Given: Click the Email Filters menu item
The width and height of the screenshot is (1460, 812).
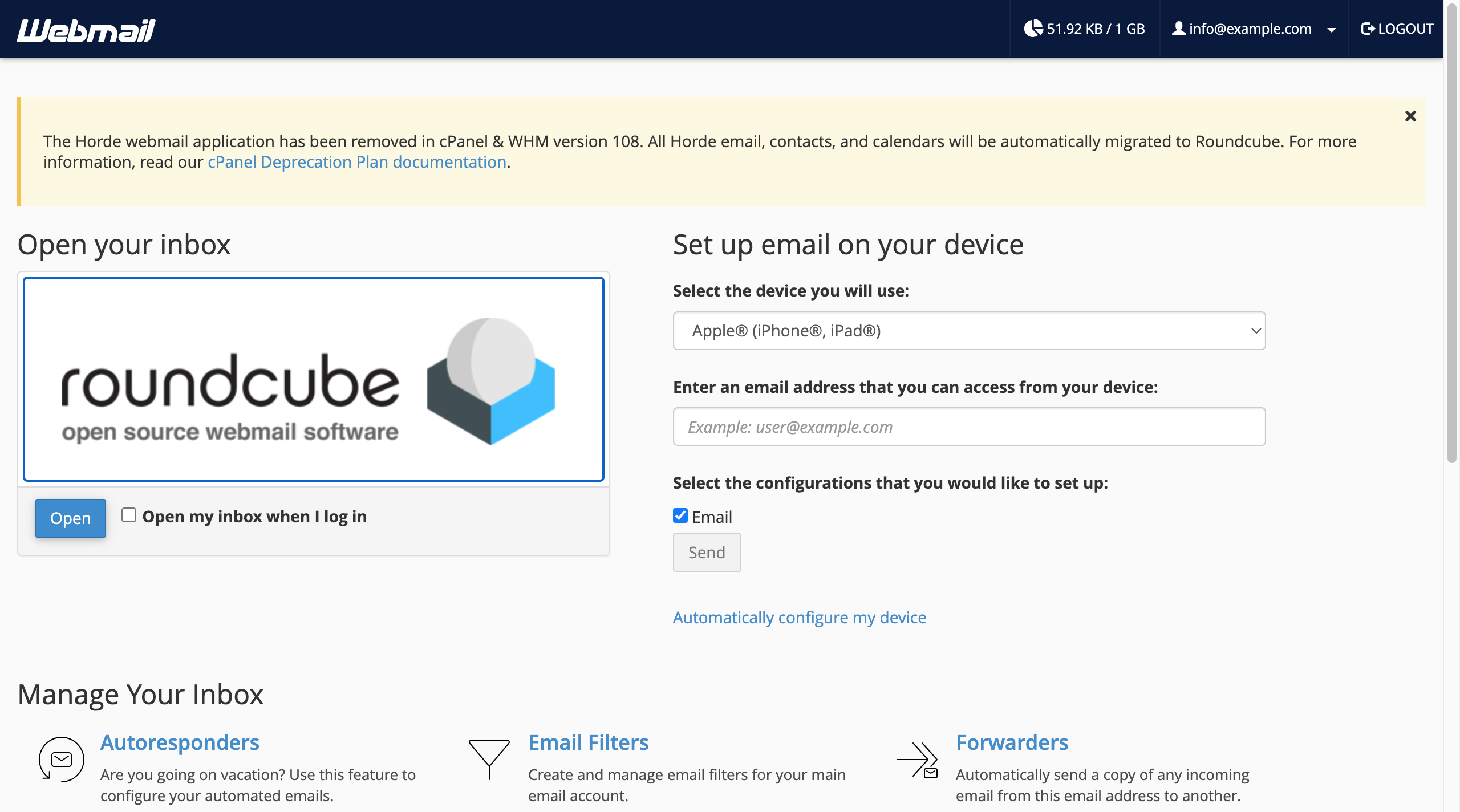Looking at the screenshot, I should 588,741.
